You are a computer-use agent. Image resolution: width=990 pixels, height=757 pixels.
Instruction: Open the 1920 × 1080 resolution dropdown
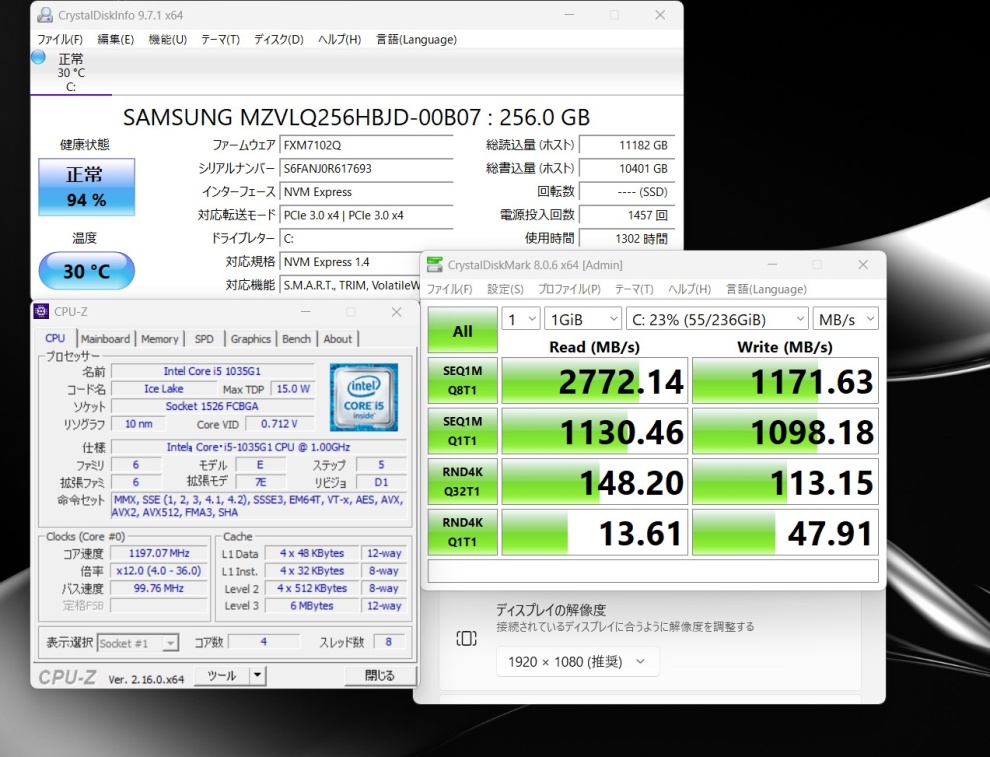pos(578,662)
